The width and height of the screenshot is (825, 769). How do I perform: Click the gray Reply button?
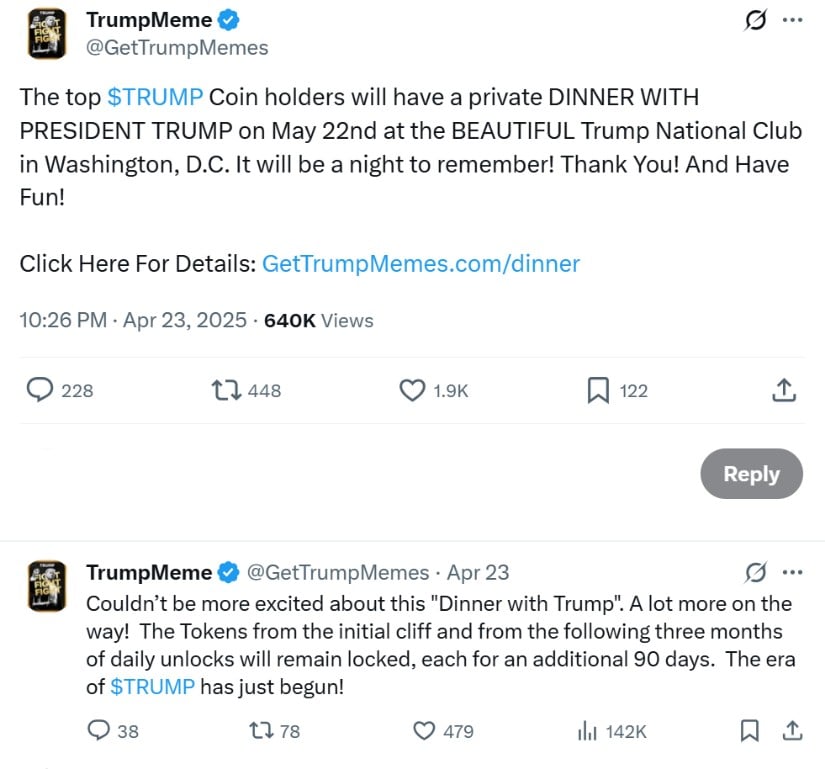(751, 473)
